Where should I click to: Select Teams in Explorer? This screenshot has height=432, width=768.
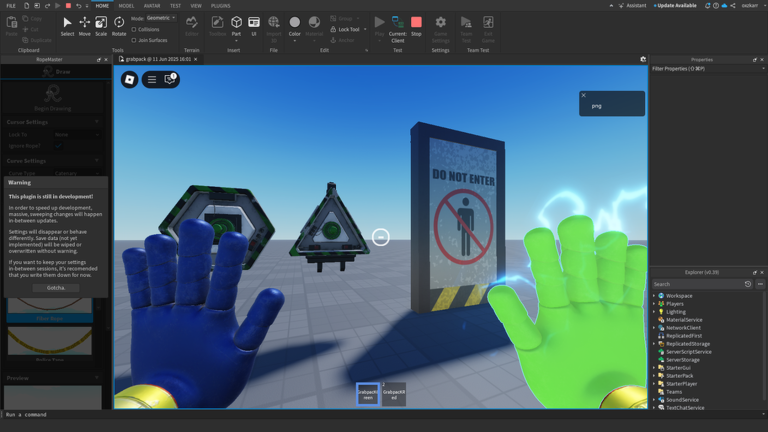(674, 392)
